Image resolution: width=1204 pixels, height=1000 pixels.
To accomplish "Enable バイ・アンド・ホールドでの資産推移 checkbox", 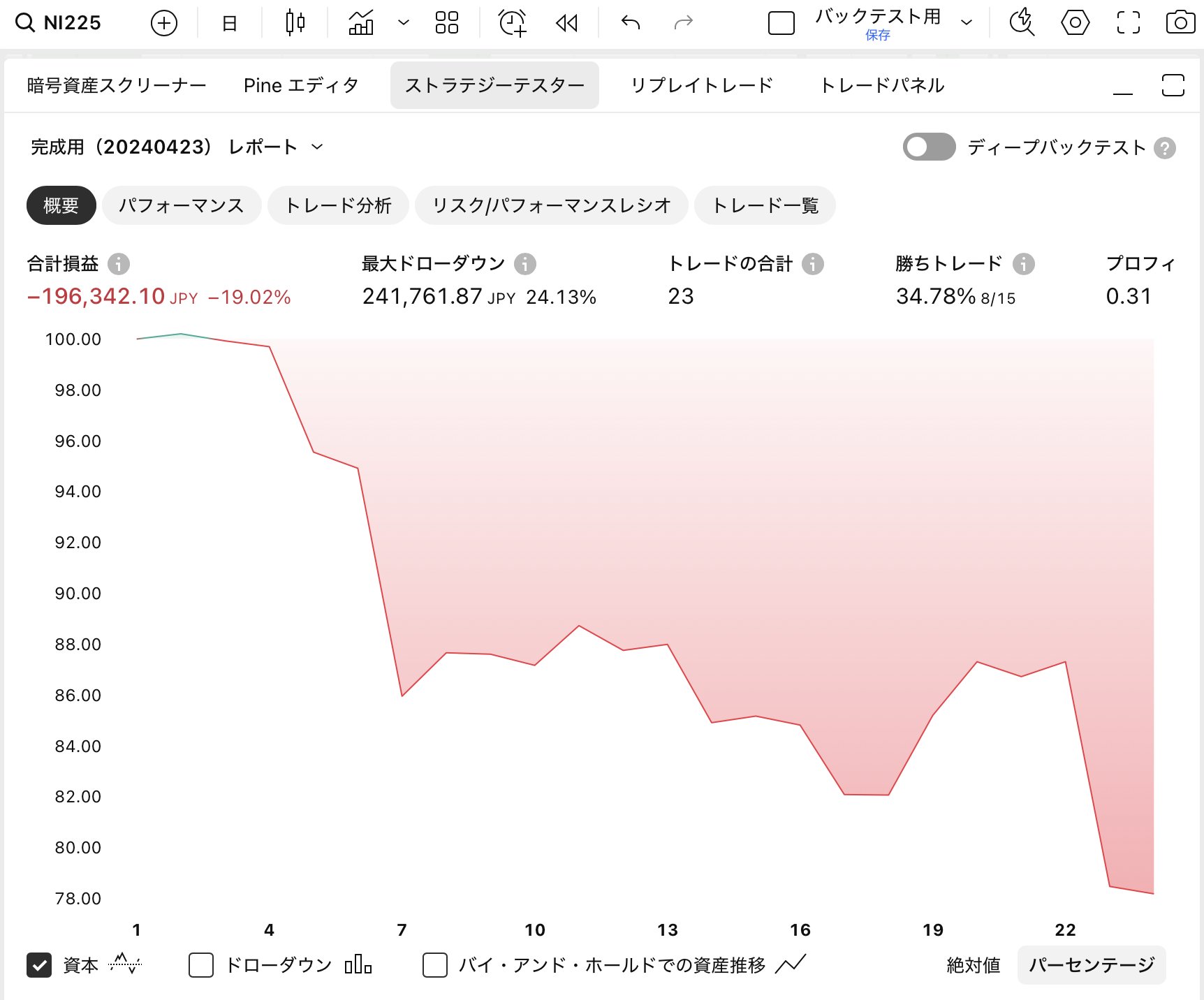I will tap(435, 965).
